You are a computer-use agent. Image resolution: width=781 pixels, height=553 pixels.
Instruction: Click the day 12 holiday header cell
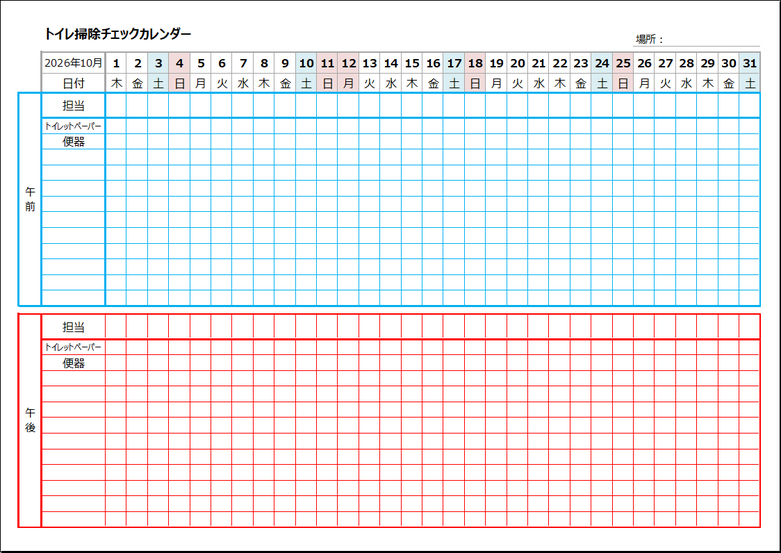coord(348,63)
